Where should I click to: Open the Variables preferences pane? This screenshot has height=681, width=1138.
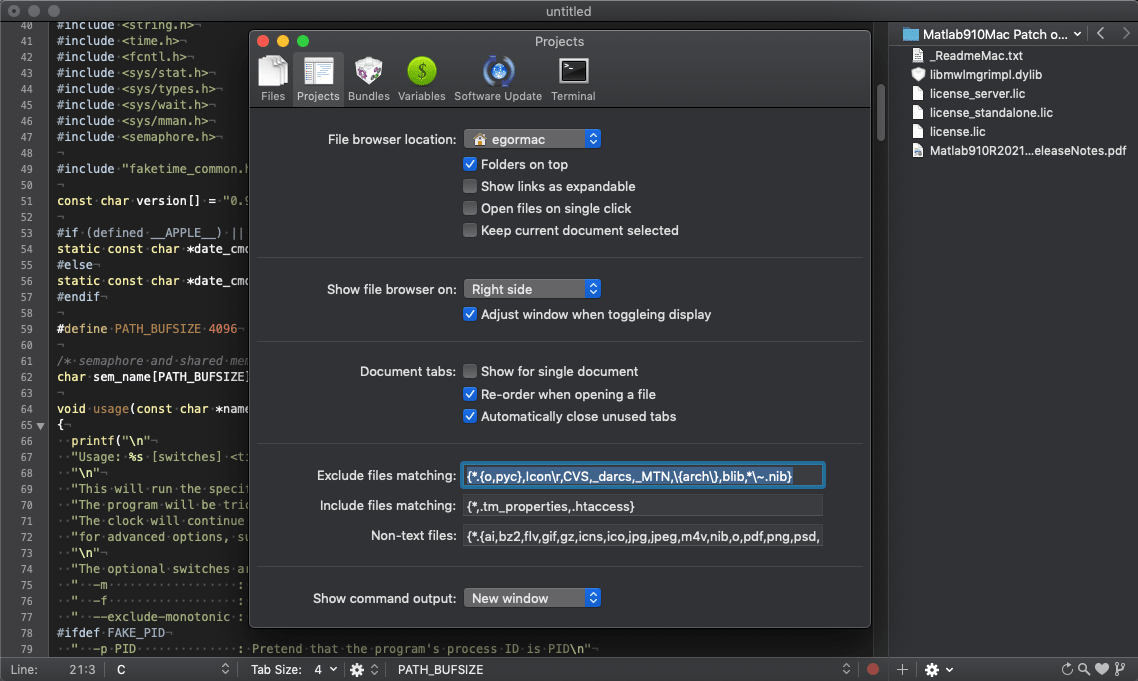click(422, 79)
